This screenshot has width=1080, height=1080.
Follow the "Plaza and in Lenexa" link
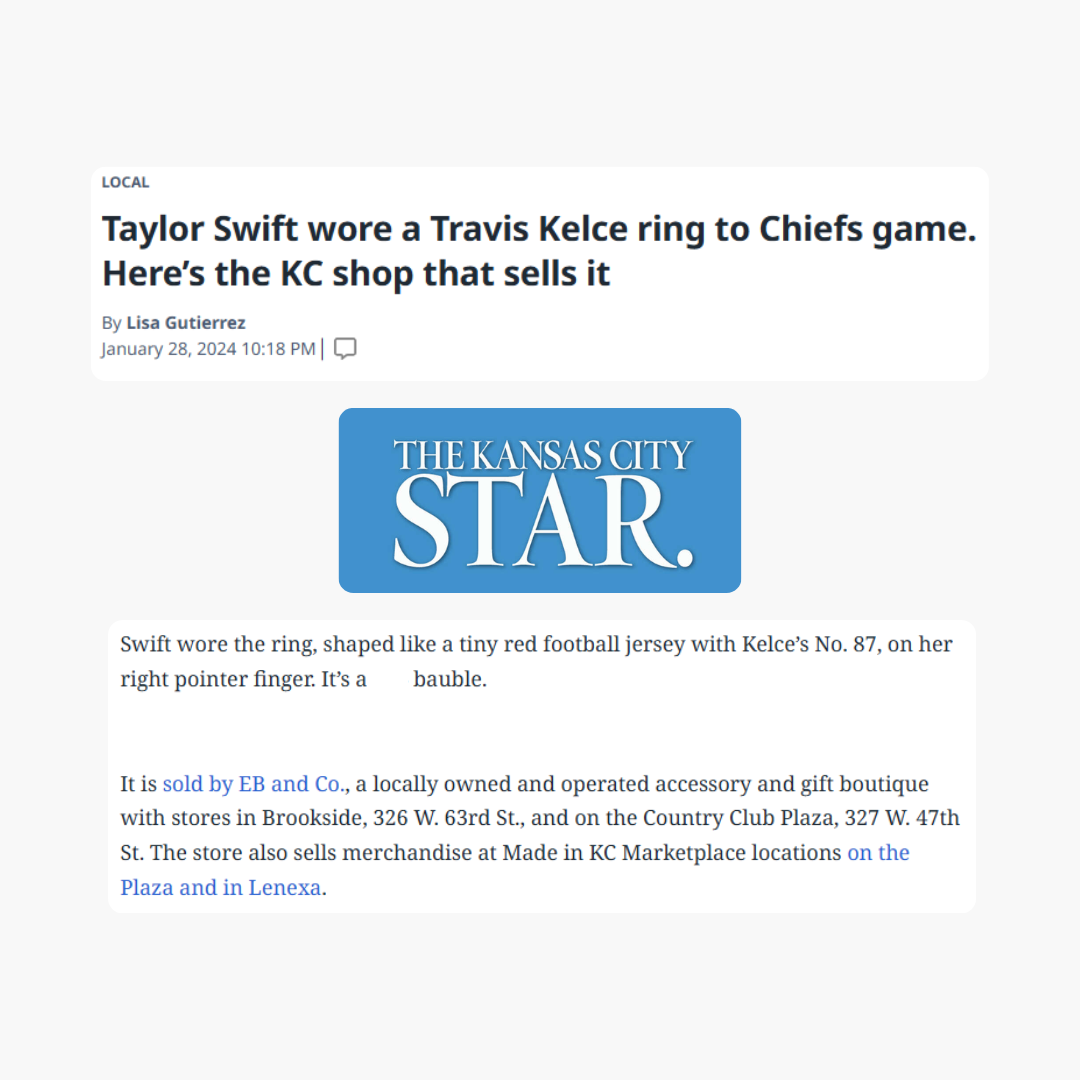click(x=220, y=887)
